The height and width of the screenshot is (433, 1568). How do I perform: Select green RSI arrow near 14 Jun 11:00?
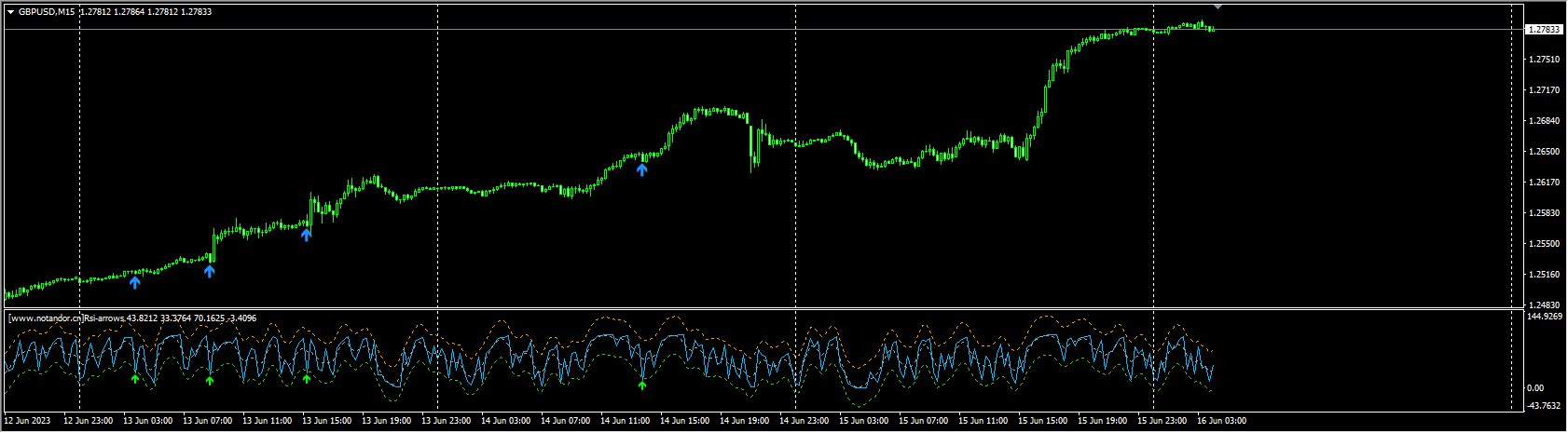[642, 384]
